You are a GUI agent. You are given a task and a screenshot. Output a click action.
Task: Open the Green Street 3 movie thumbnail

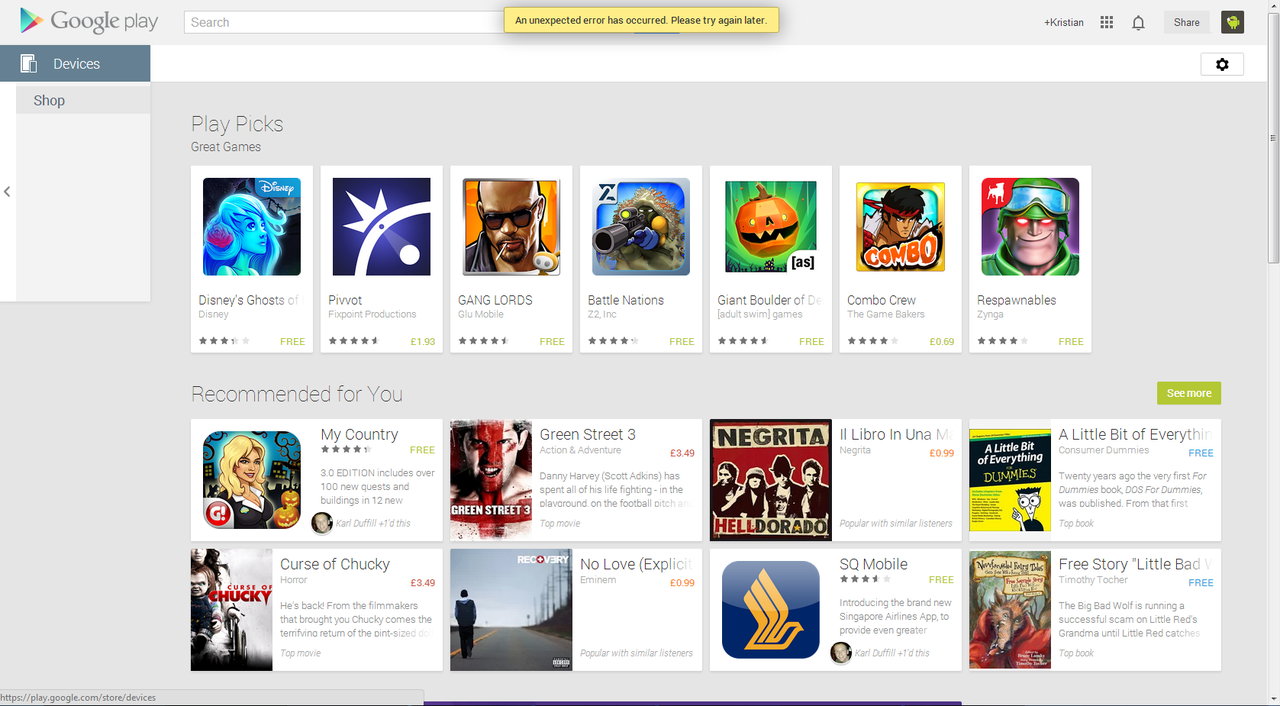point(491,480)
